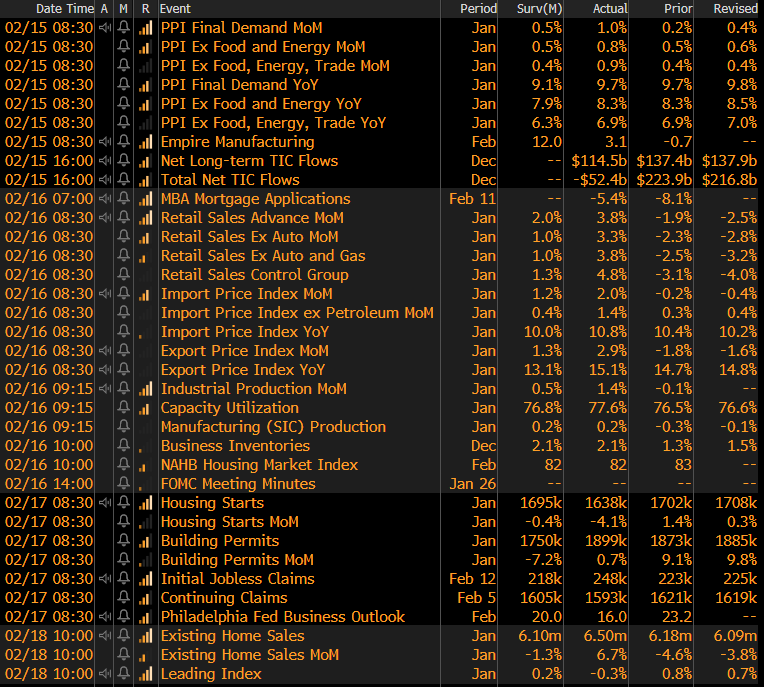Select the Surv(M) column header
This screenshot has width=764, height=687.
[x=539, y=8]
